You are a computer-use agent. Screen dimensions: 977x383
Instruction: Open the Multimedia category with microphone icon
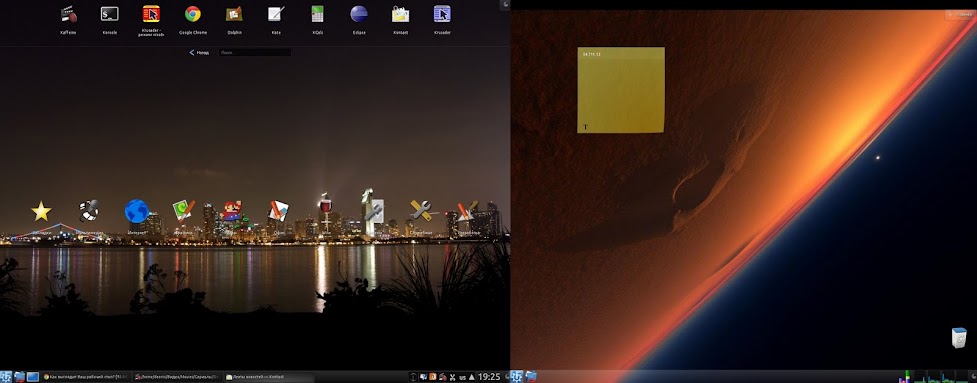(x=89, y=212)
